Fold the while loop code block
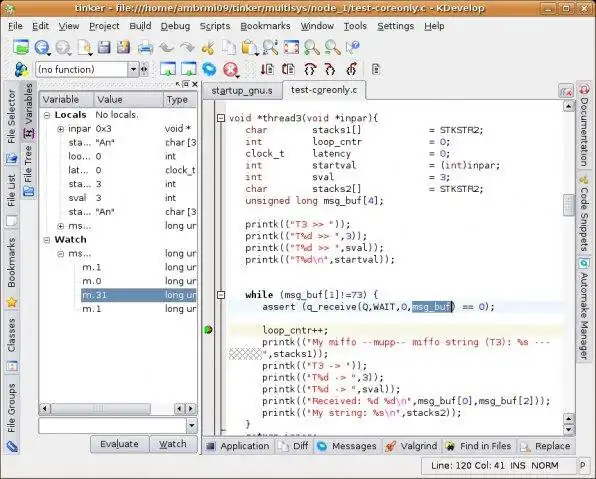 click(221, 295)
